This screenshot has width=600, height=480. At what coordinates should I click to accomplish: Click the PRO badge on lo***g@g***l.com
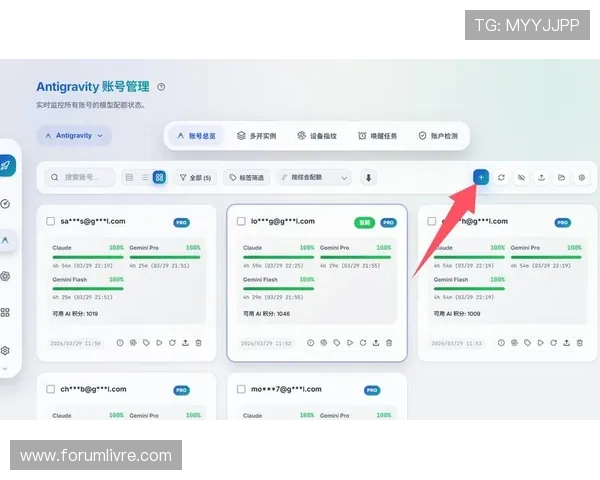pyautogui.click(x=388, y=222)
